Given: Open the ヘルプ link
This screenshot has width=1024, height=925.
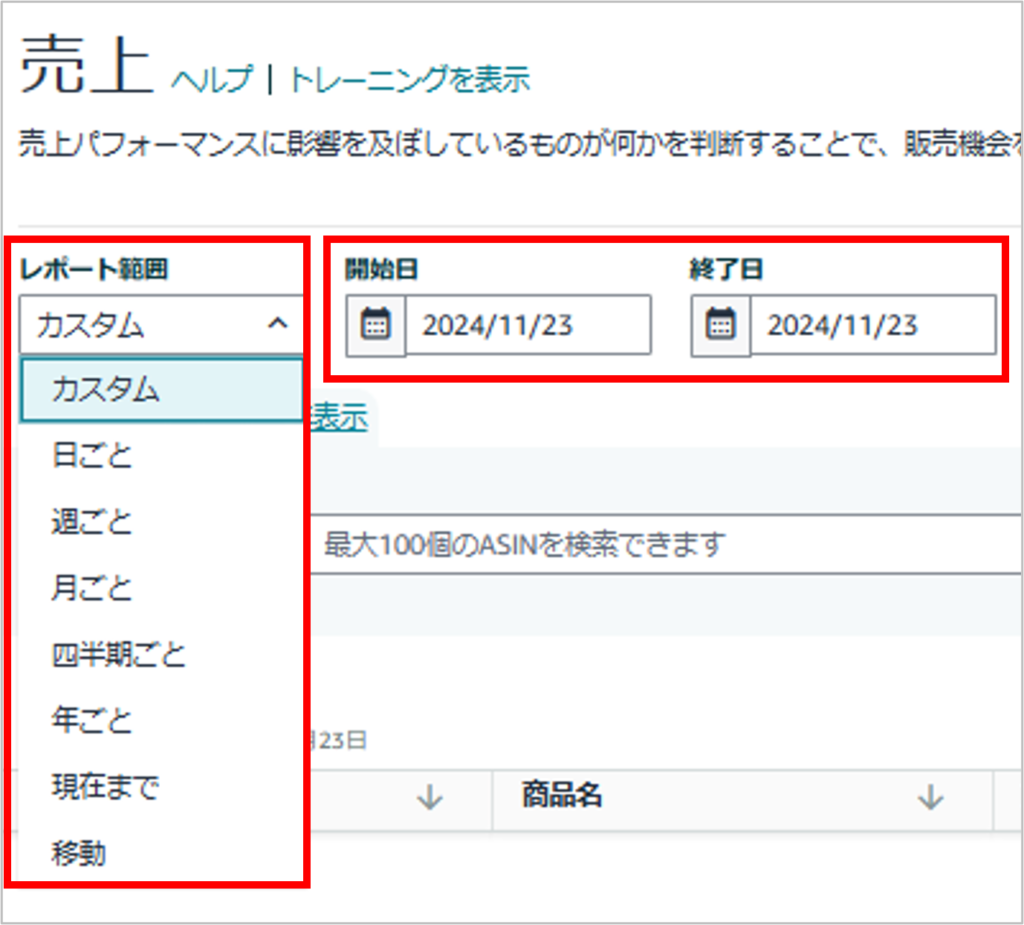Looking at the screenshot, I should (212, 80).
